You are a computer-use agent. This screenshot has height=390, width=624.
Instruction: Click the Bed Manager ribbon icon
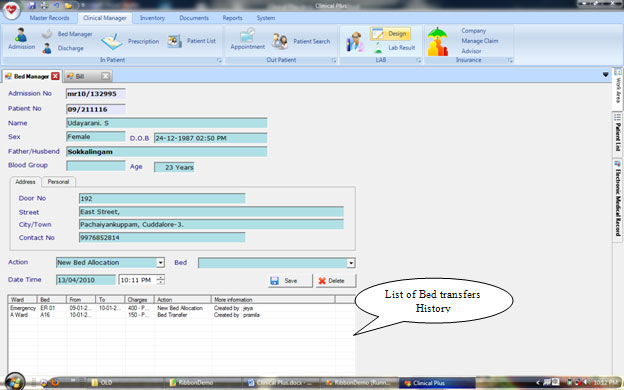pyautogui.click(x=47, y=34)
